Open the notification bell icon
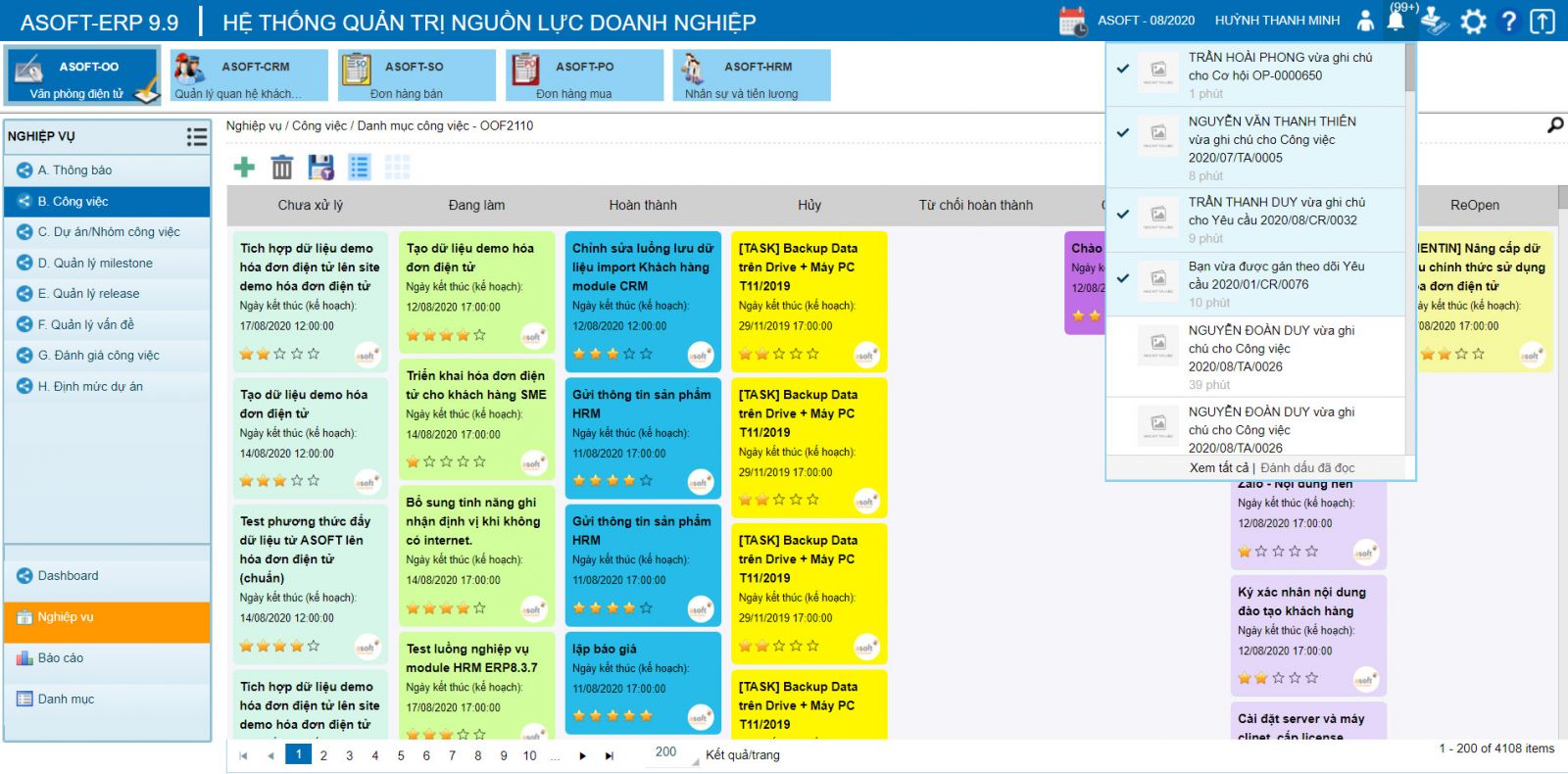1568x774 pixels. tap(1396, 20)
